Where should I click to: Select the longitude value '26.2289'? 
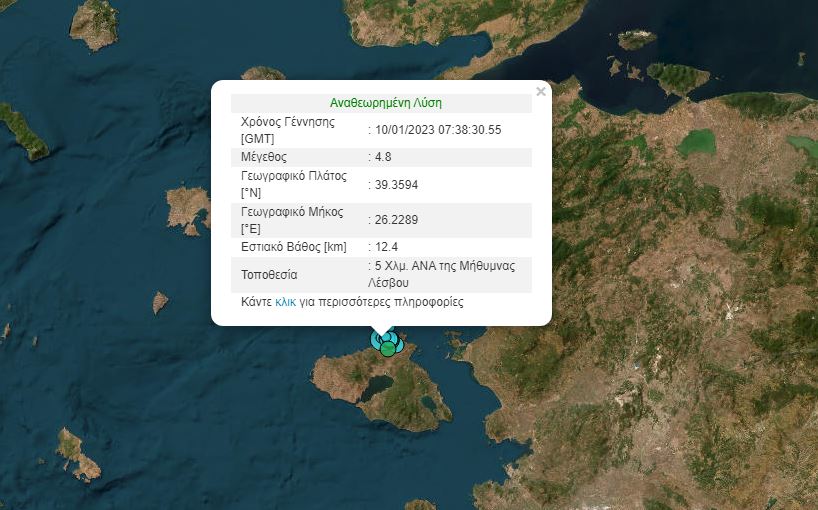pyautogui.click(x=396, y=220)
